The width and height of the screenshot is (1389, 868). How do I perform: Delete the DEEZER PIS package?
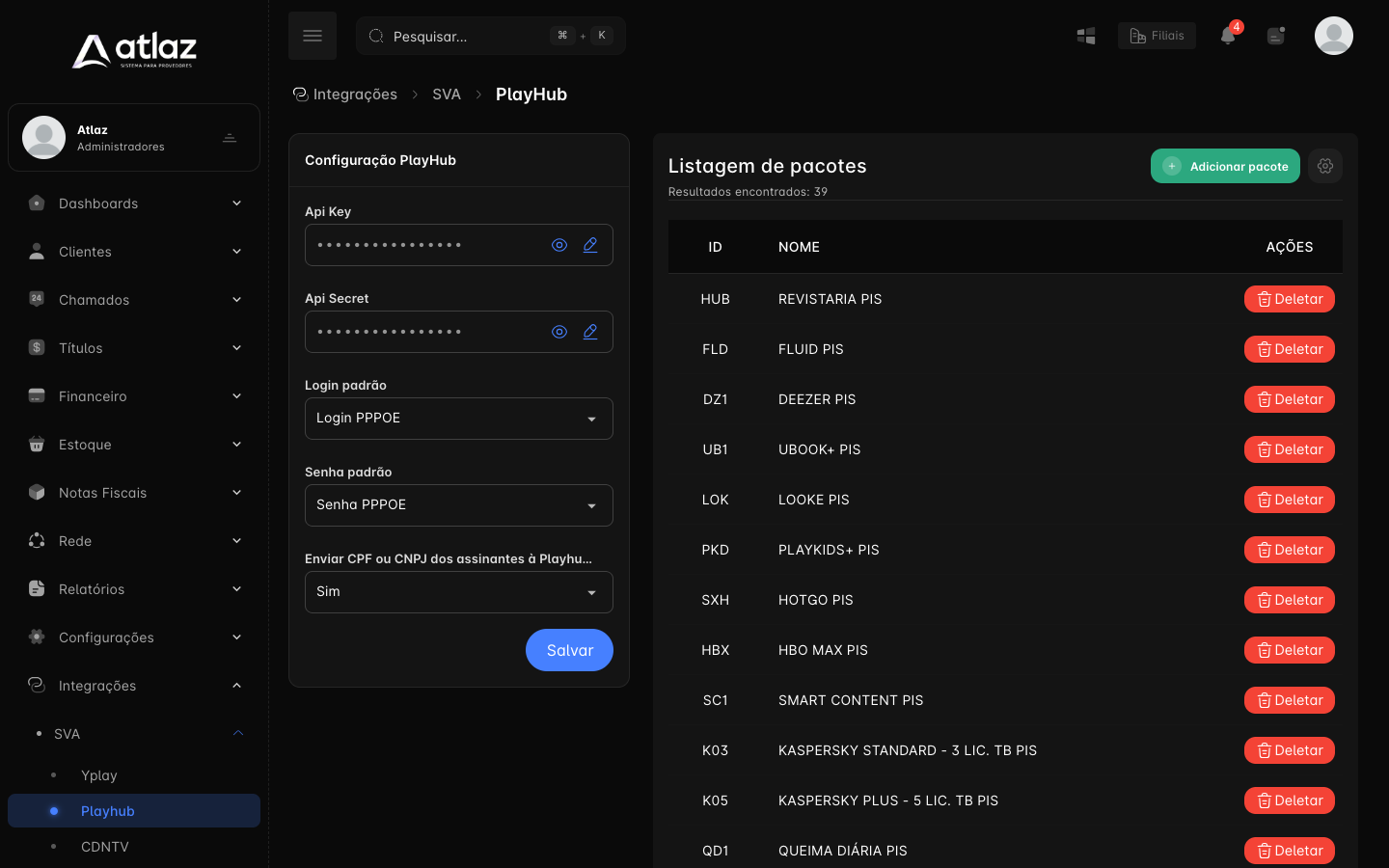coord(1290,399)
